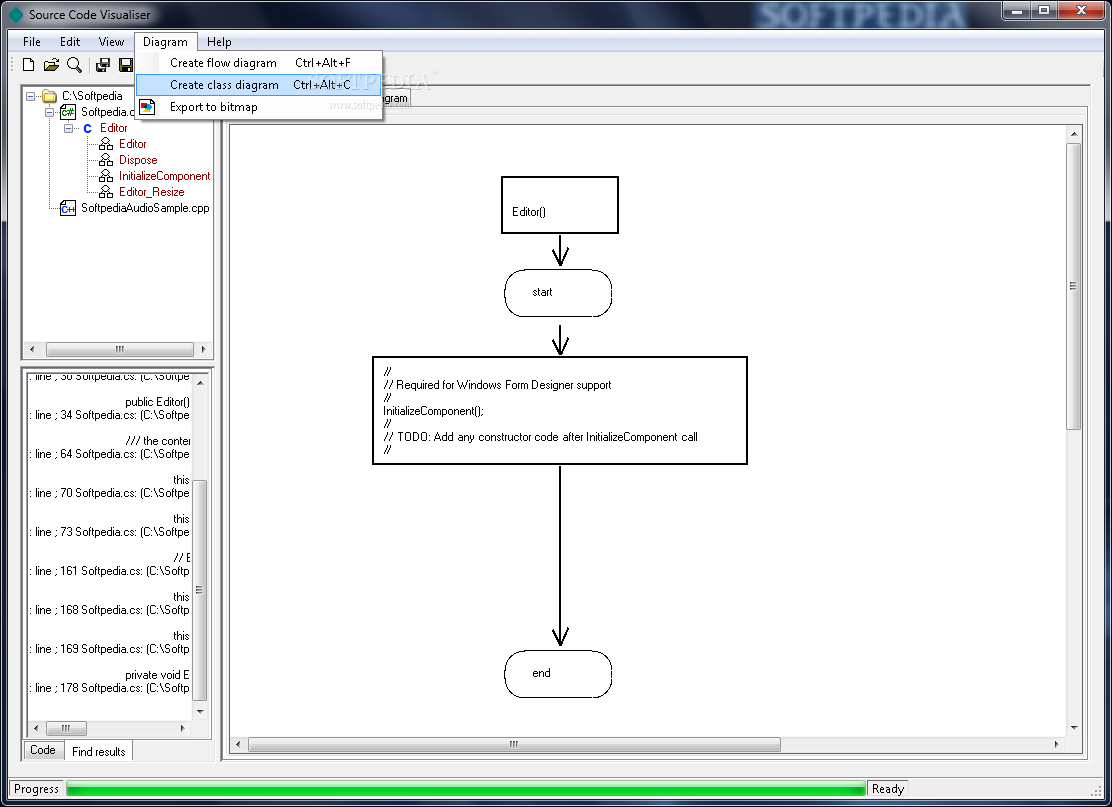Select InitializeComponent in the tree
This screenshot has height=807, width=1112.
[x=165, y=176]
